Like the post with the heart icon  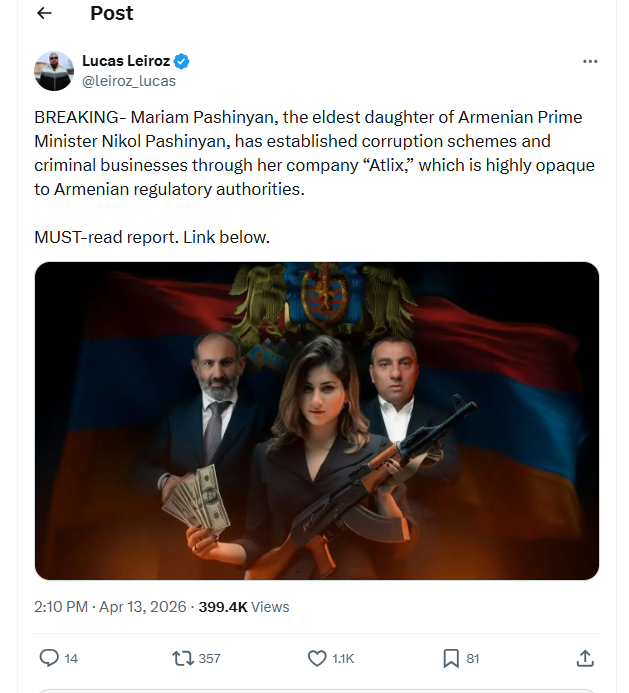click(x=316, y=658)
